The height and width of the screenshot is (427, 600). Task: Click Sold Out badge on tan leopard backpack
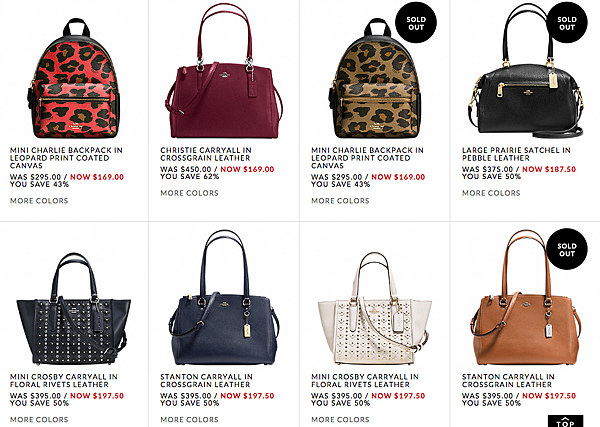coord(416,23)
